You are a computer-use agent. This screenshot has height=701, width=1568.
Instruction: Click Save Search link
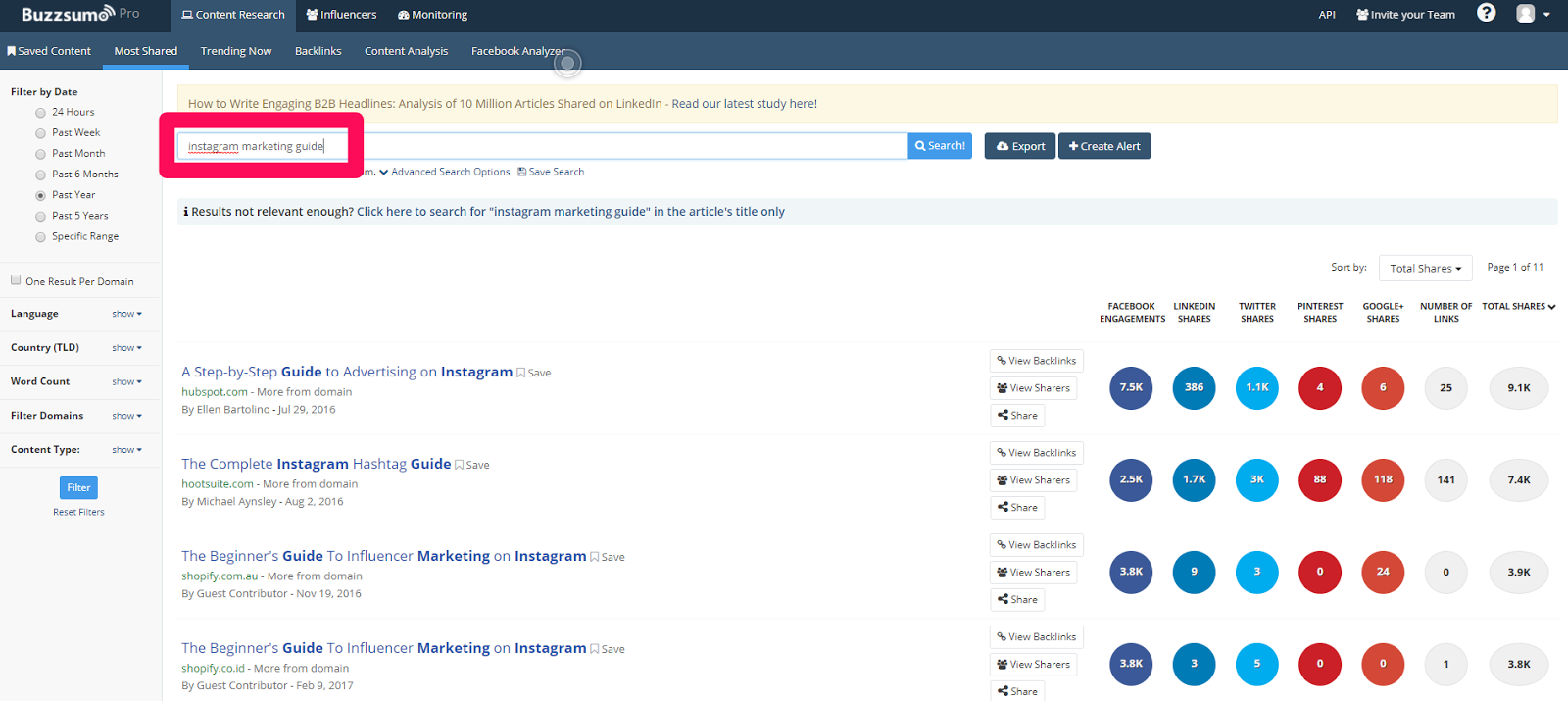pyautogui.click(x=551, y=172)
